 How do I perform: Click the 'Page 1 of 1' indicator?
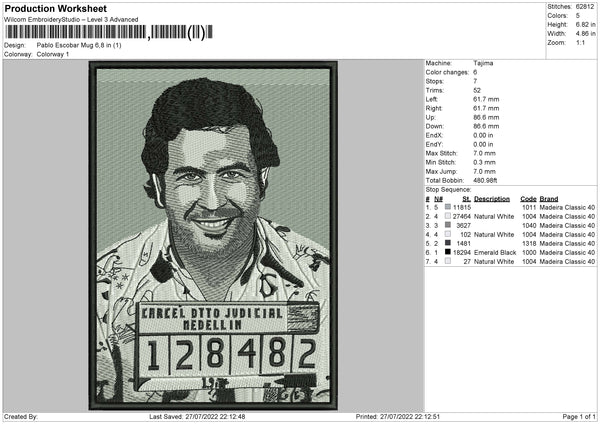coord(579,416)
